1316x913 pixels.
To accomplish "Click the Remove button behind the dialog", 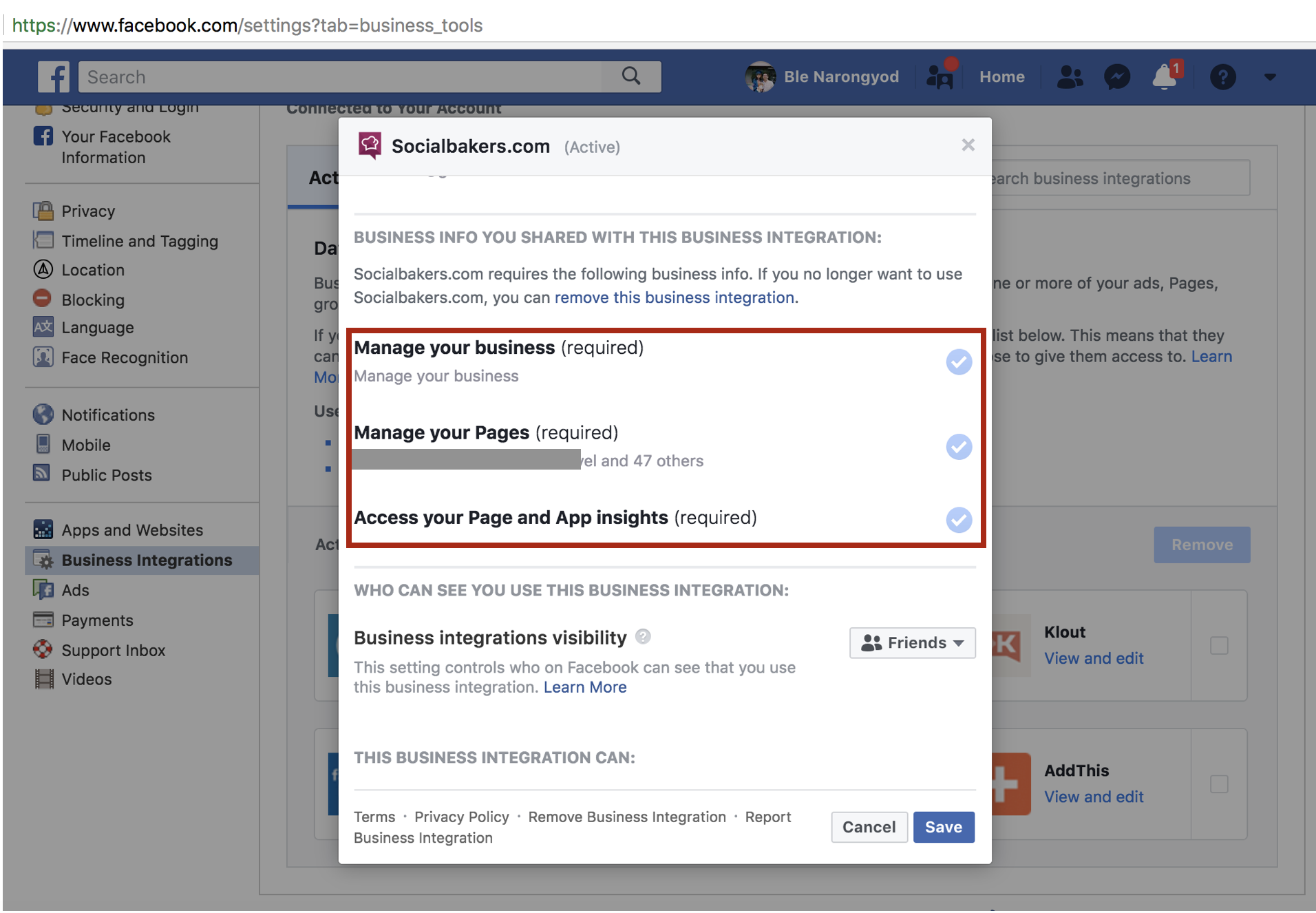I will tap(1202, 545).
